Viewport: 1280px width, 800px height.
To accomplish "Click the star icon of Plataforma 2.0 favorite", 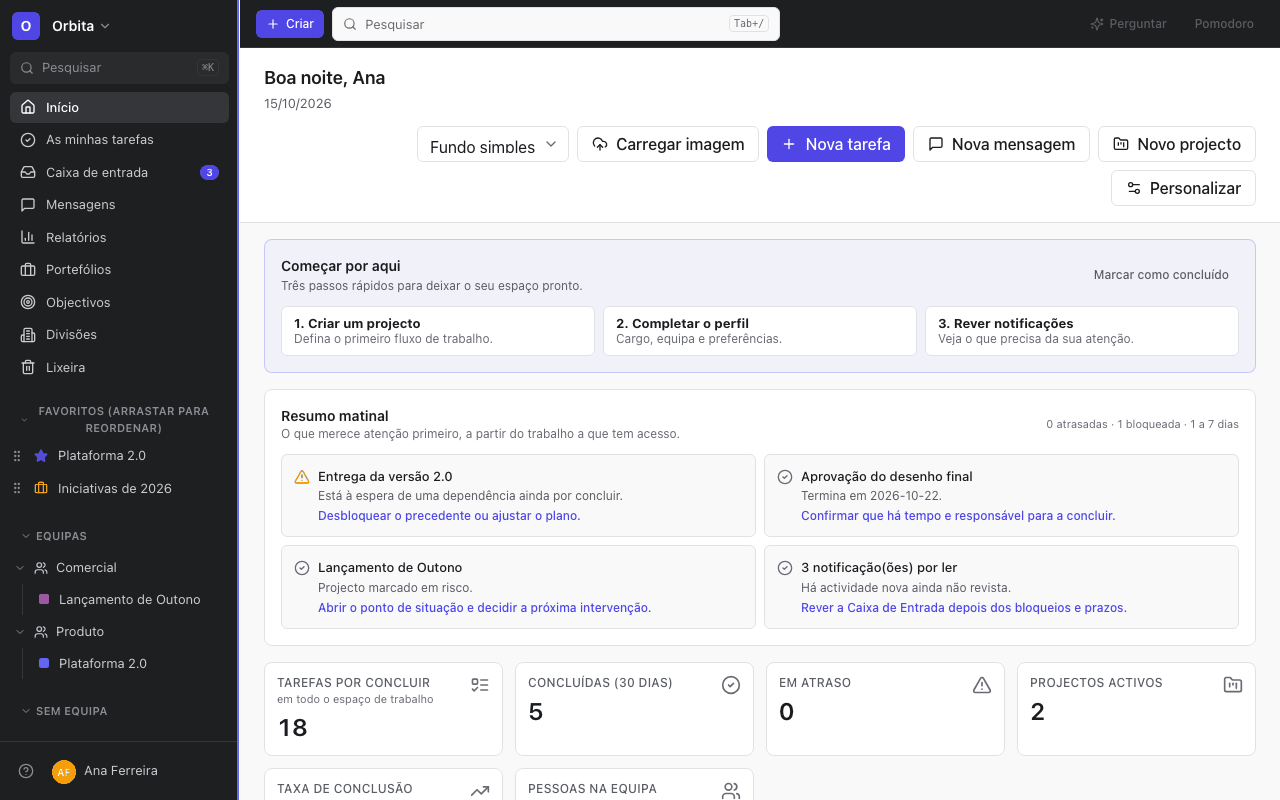I will tap(41, 456).
